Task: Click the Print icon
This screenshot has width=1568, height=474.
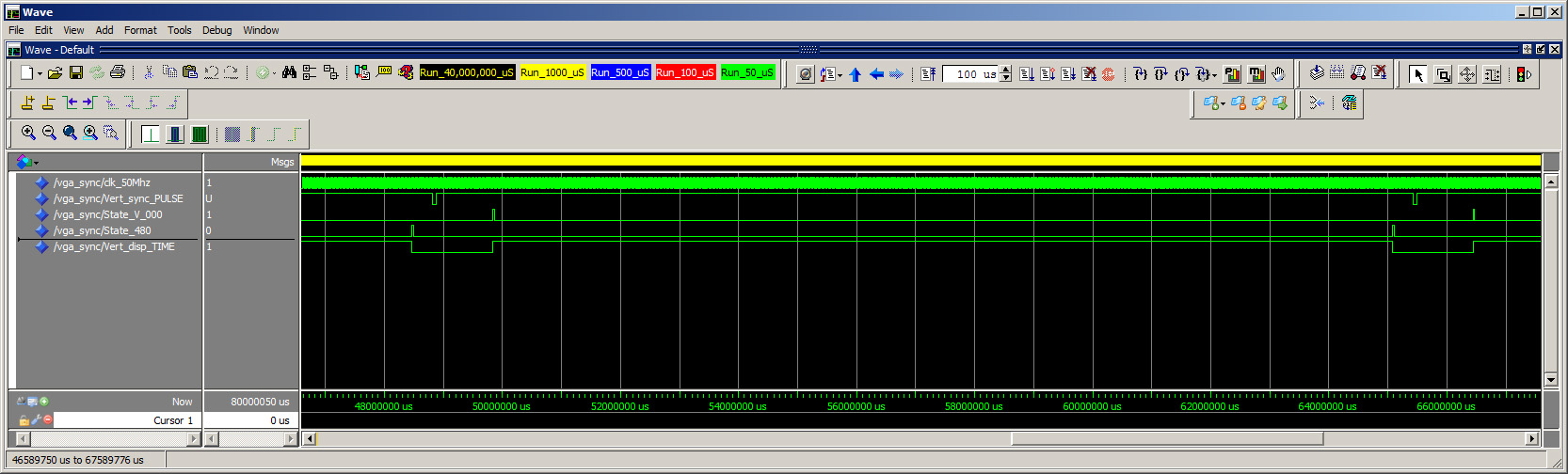Action: pos(118,72)
